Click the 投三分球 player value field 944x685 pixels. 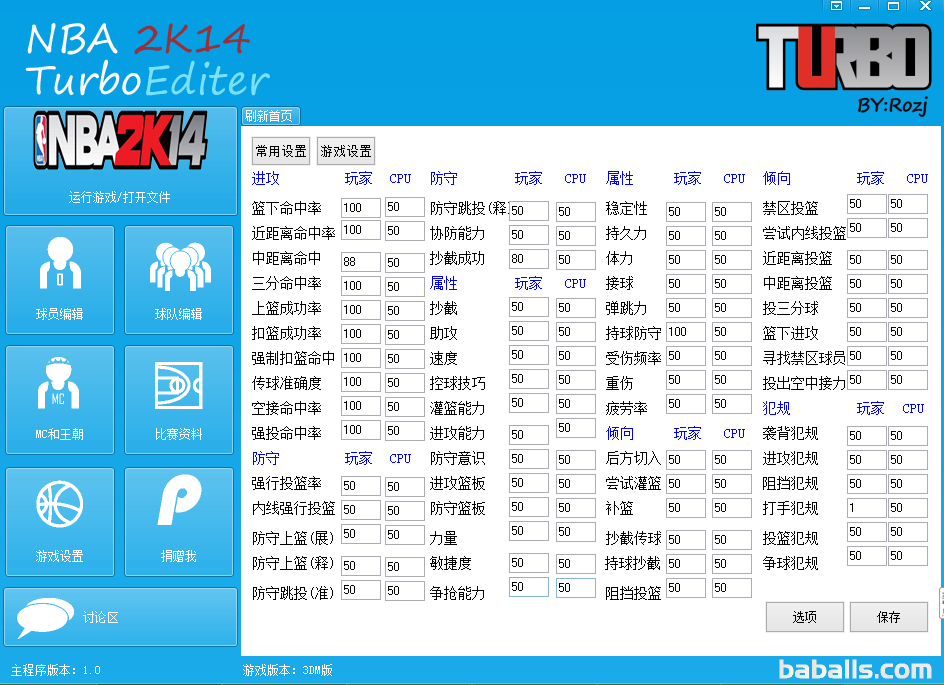[x=866, y=308]
